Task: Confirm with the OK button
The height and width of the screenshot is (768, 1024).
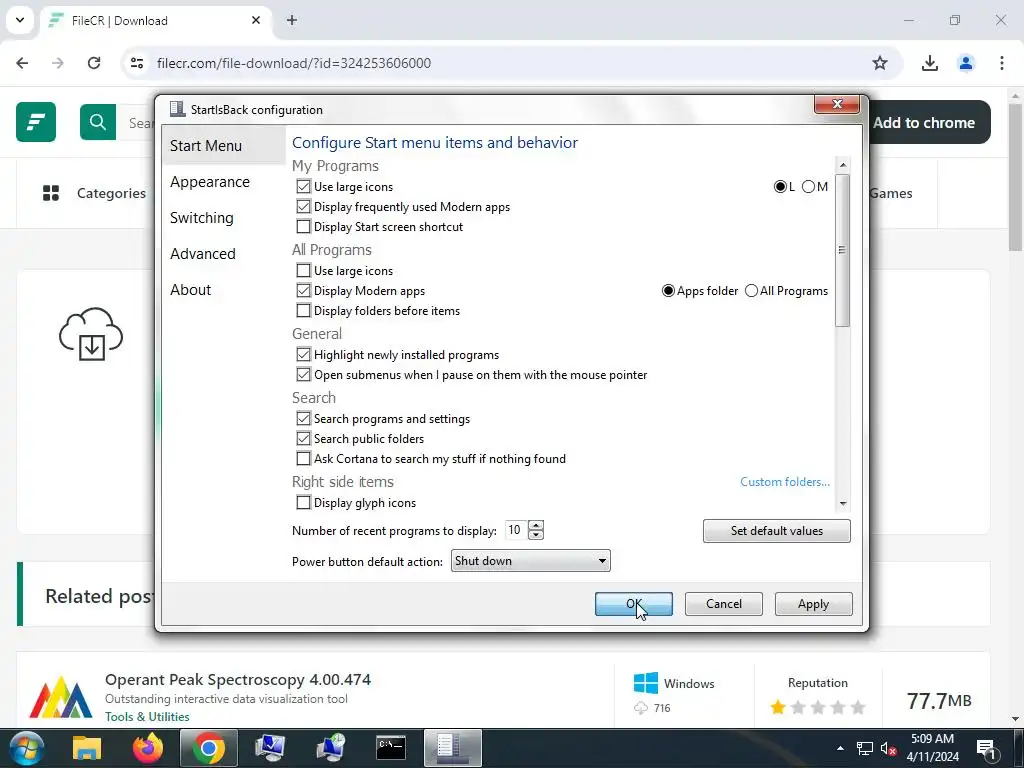Action: coord(633,604)
